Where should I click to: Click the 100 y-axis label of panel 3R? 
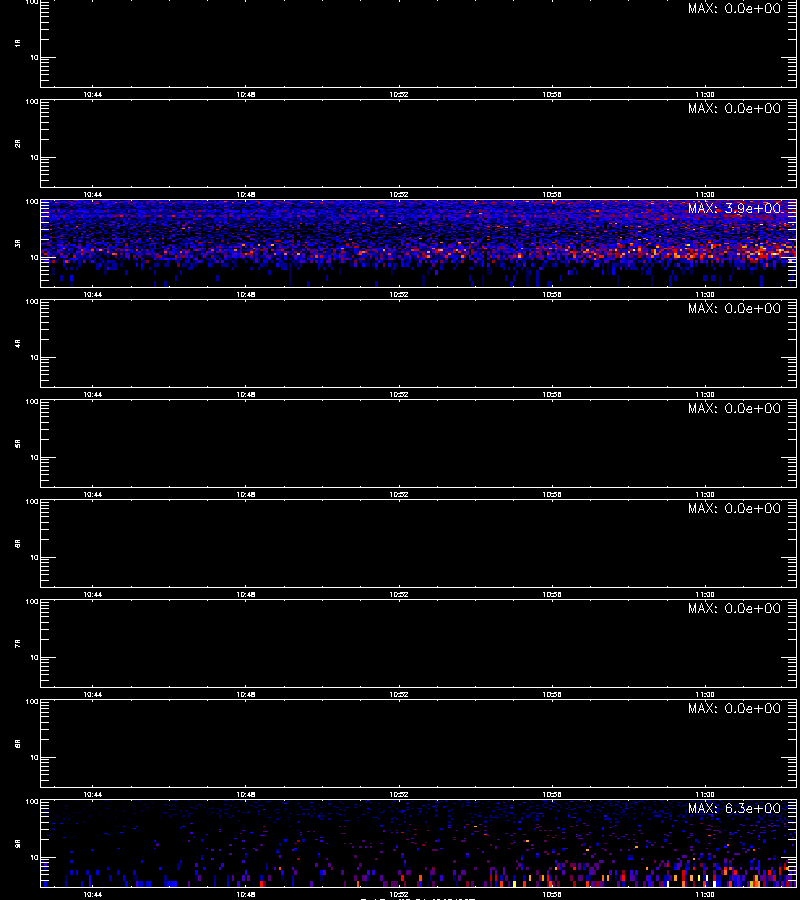[32, 202]
